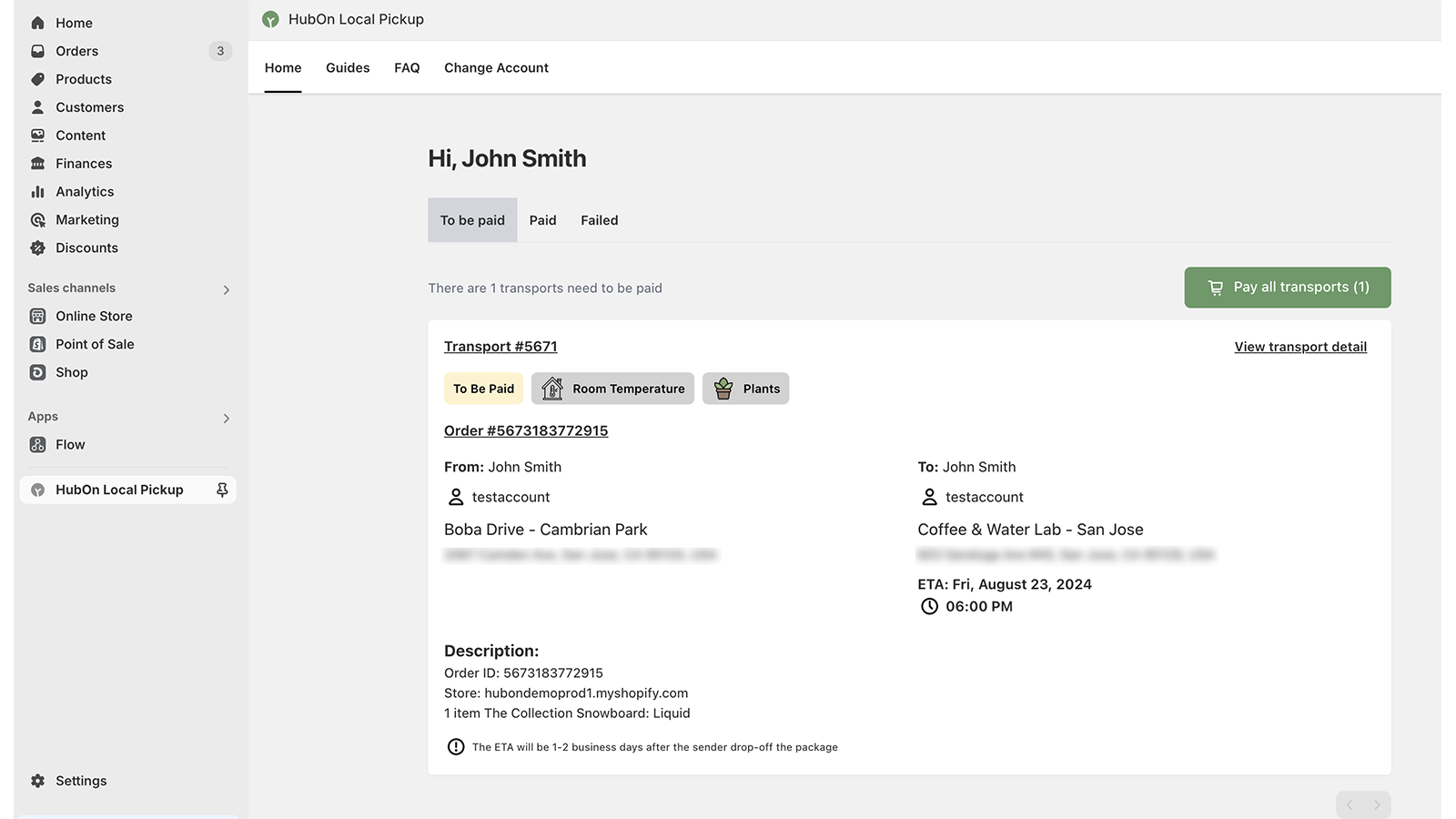Click the Coffee & Water Lab - San Jose text
1456x819 pixels.
[x=1030, y=530]
